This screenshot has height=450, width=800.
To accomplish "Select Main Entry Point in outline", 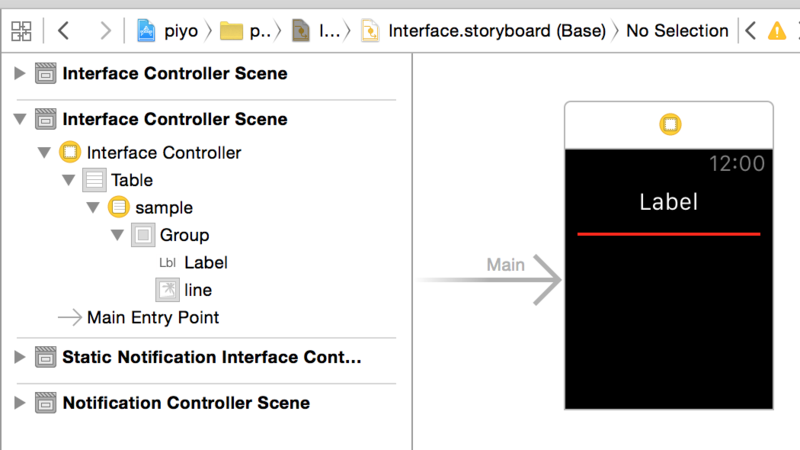I will click(x=152, y=317).
